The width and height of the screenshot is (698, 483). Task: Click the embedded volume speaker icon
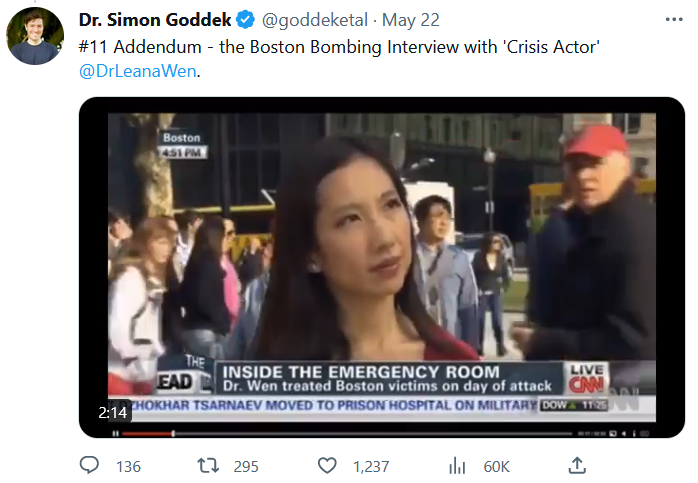624,433
